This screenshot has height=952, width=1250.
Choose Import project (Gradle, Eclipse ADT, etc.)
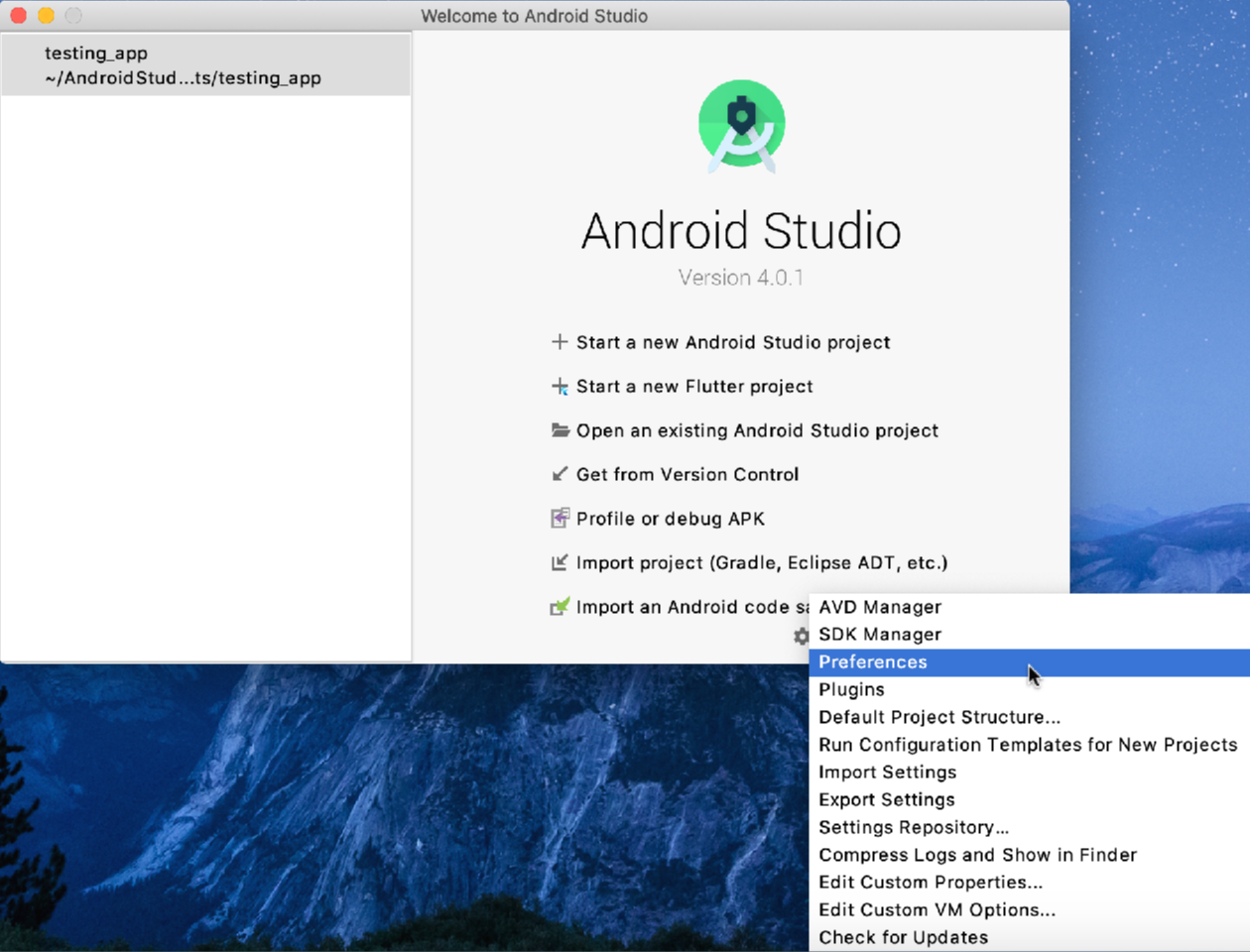point(762,562)
